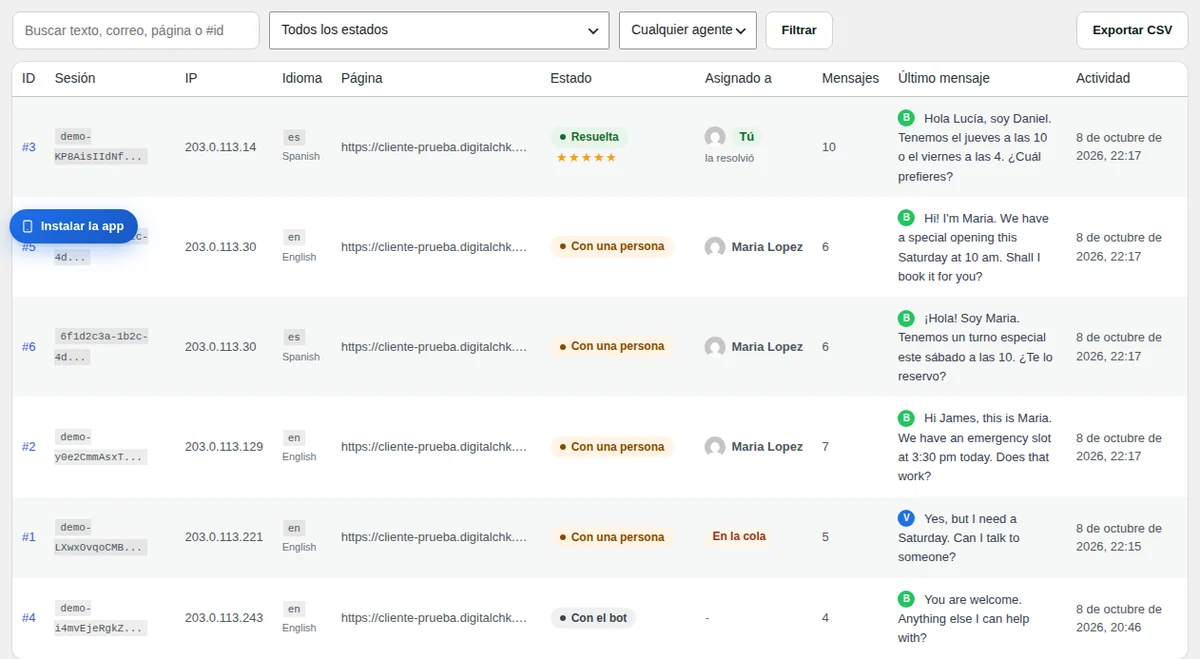Image resolution: width=1200 pixels, height=659 pixels.
Task: Click the green B badge before '¡Hola! Soy Maria'
Action: pyautogui.click(x=906, y=317)
